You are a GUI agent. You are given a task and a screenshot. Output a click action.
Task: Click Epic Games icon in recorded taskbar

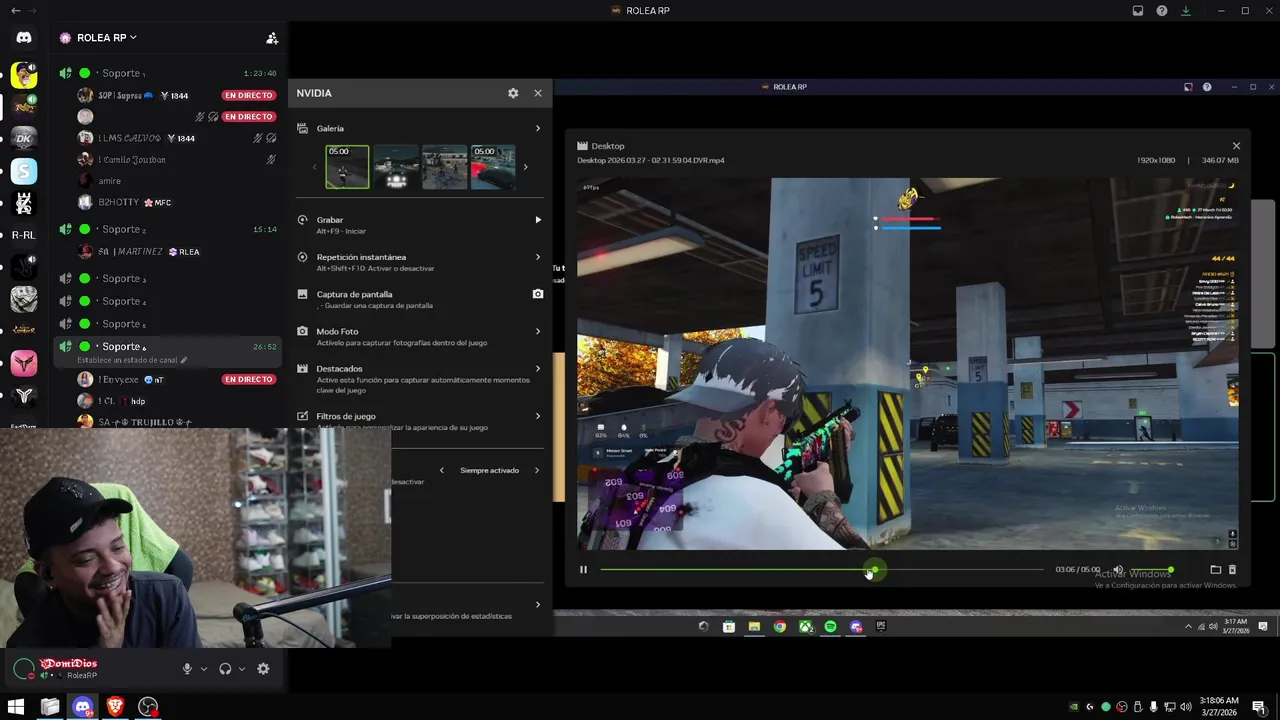[x=881, y=627]
